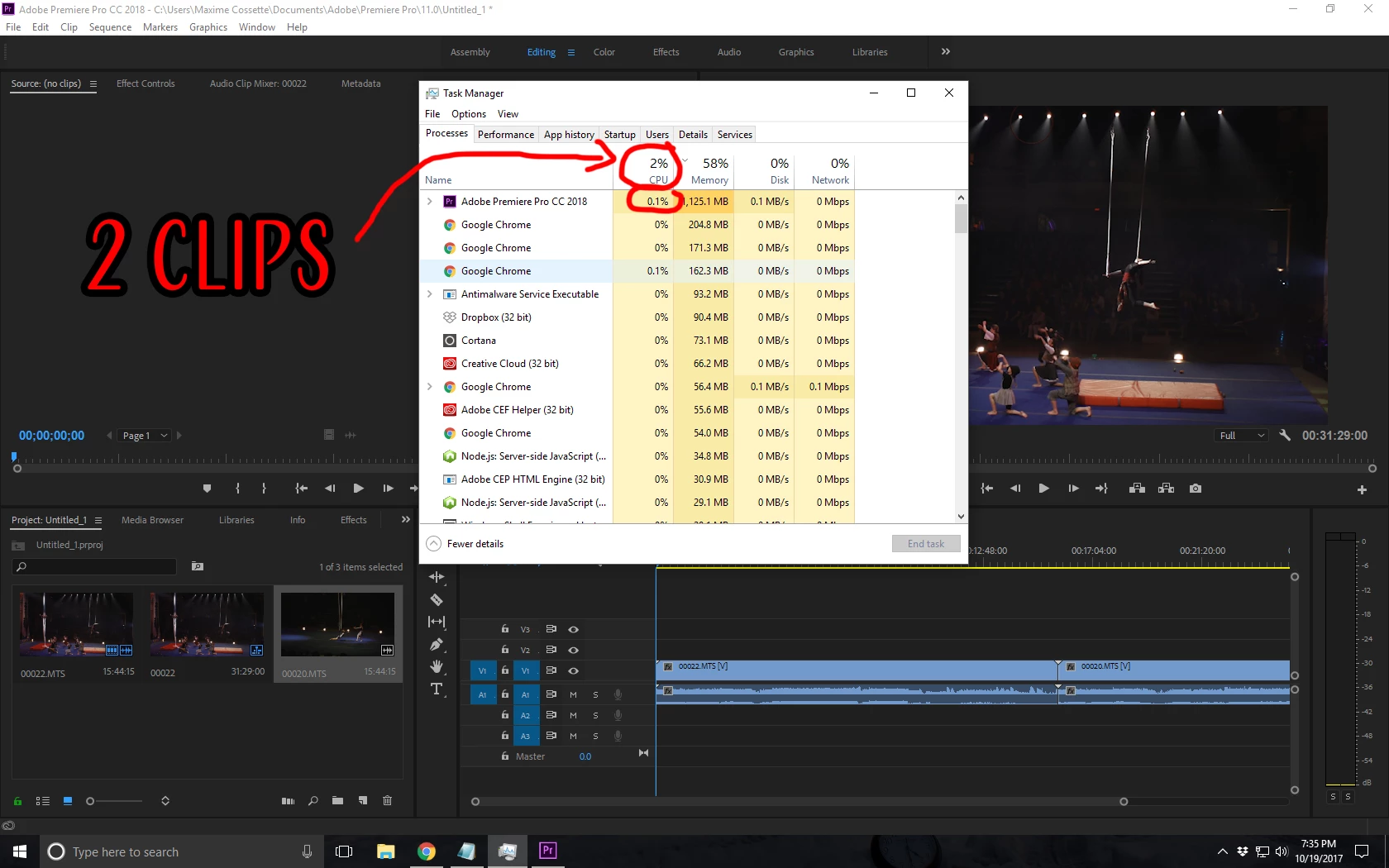The width and height of the screenshot is (1389, 868).
Task: Click Automate to Sequence icon
Action: click(288, 800)
